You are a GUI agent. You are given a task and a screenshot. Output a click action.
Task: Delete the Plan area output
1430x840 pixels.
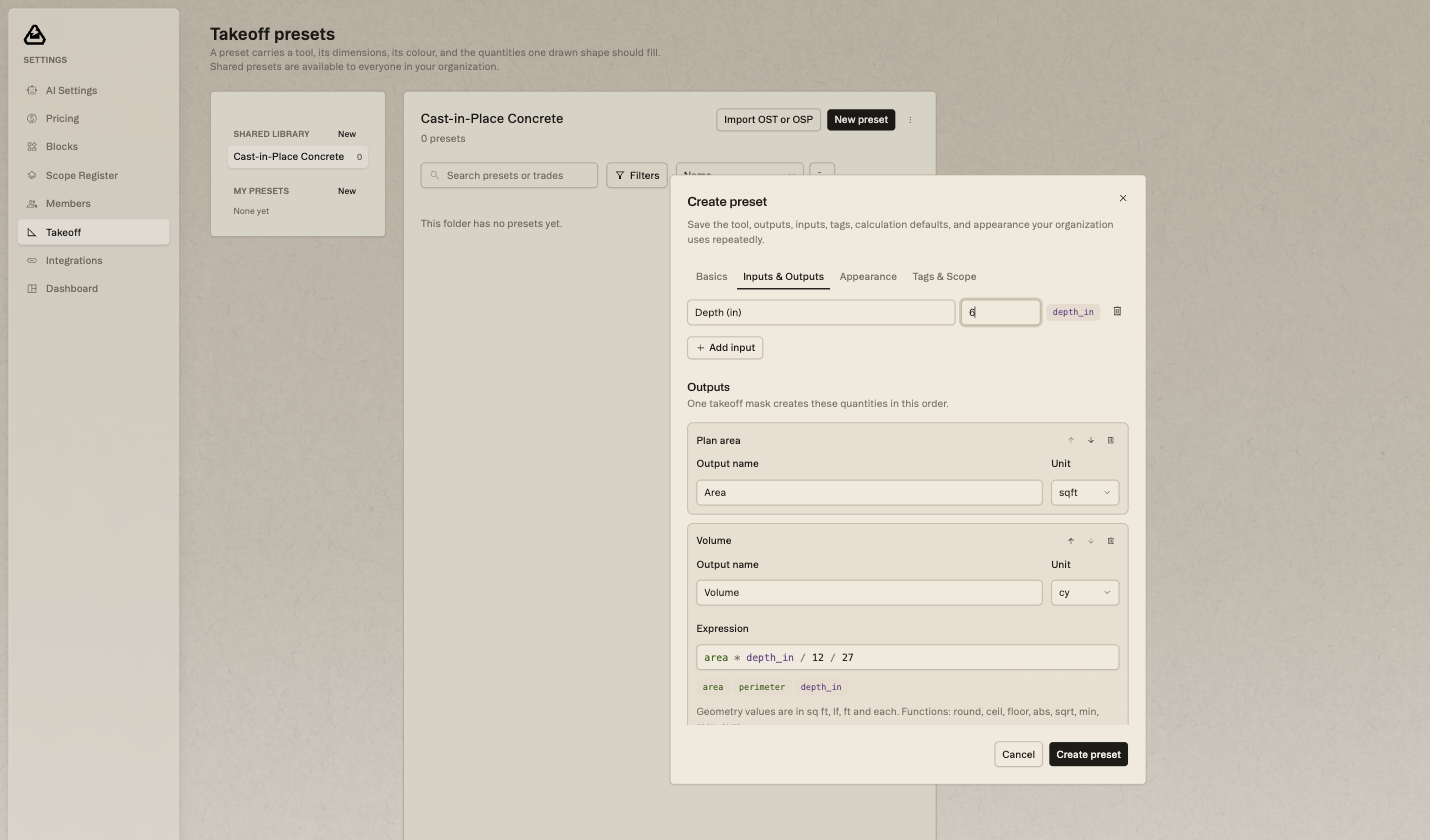pyautogui.click(x=1110, y=440)
